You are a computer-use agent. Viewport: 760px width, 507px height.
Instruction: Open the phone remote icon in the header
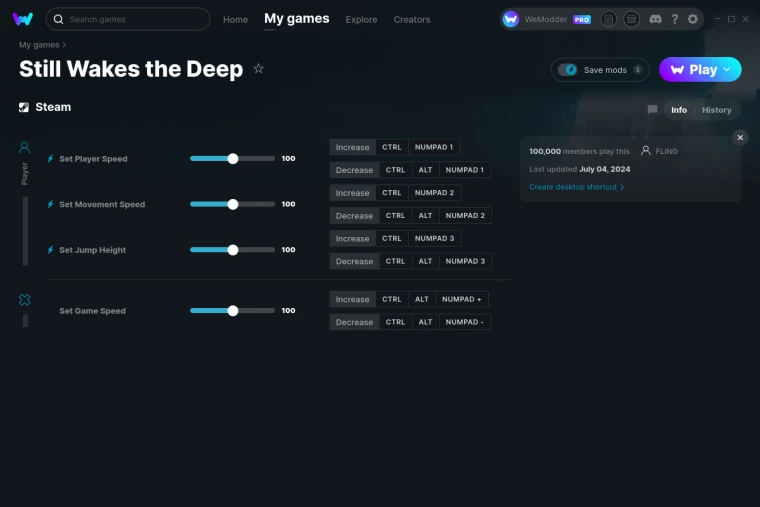pyautogui.click(x=608, y=19)
